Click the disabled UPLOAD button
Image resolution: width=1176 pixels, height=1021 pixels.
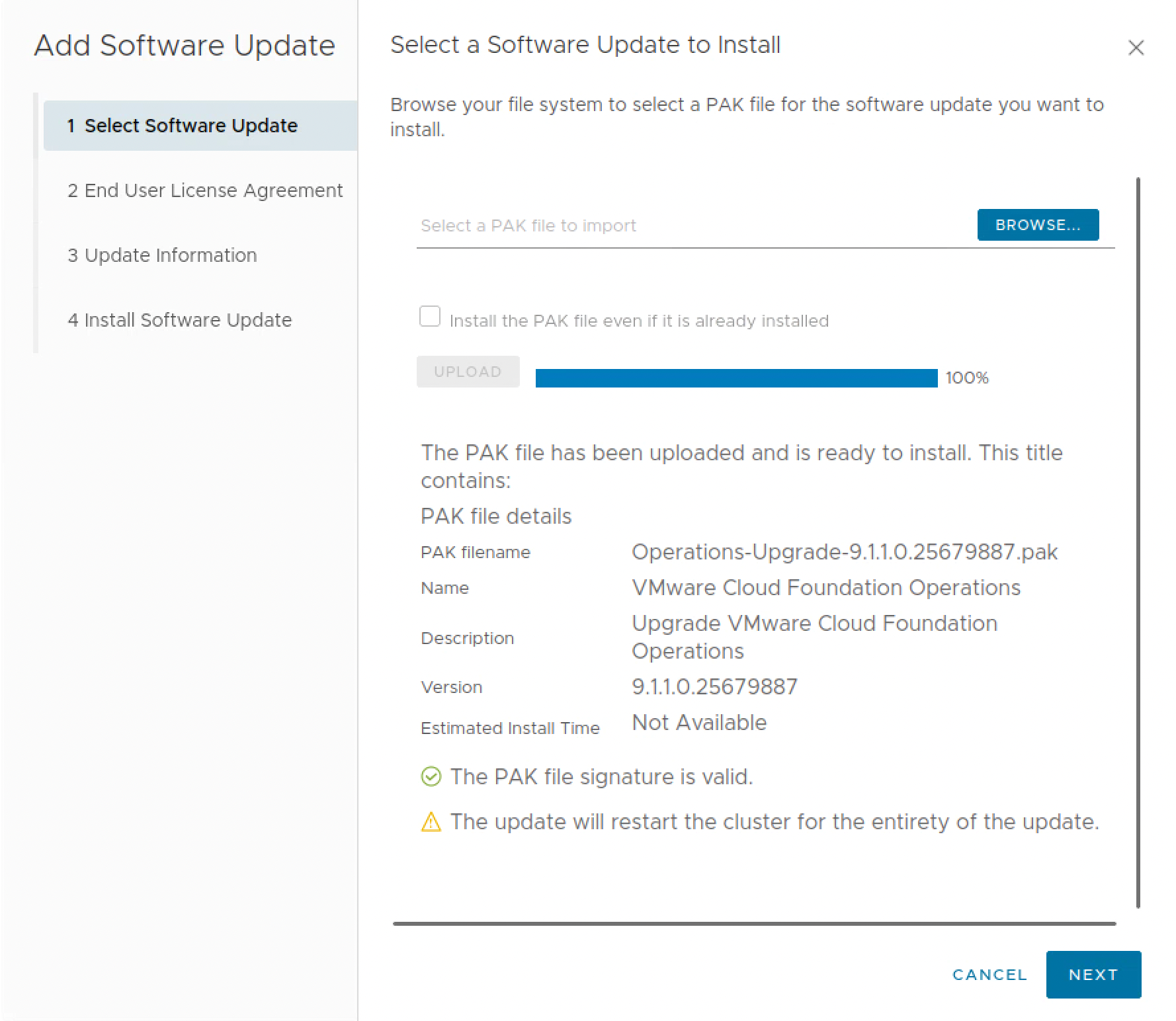[468, 372]
